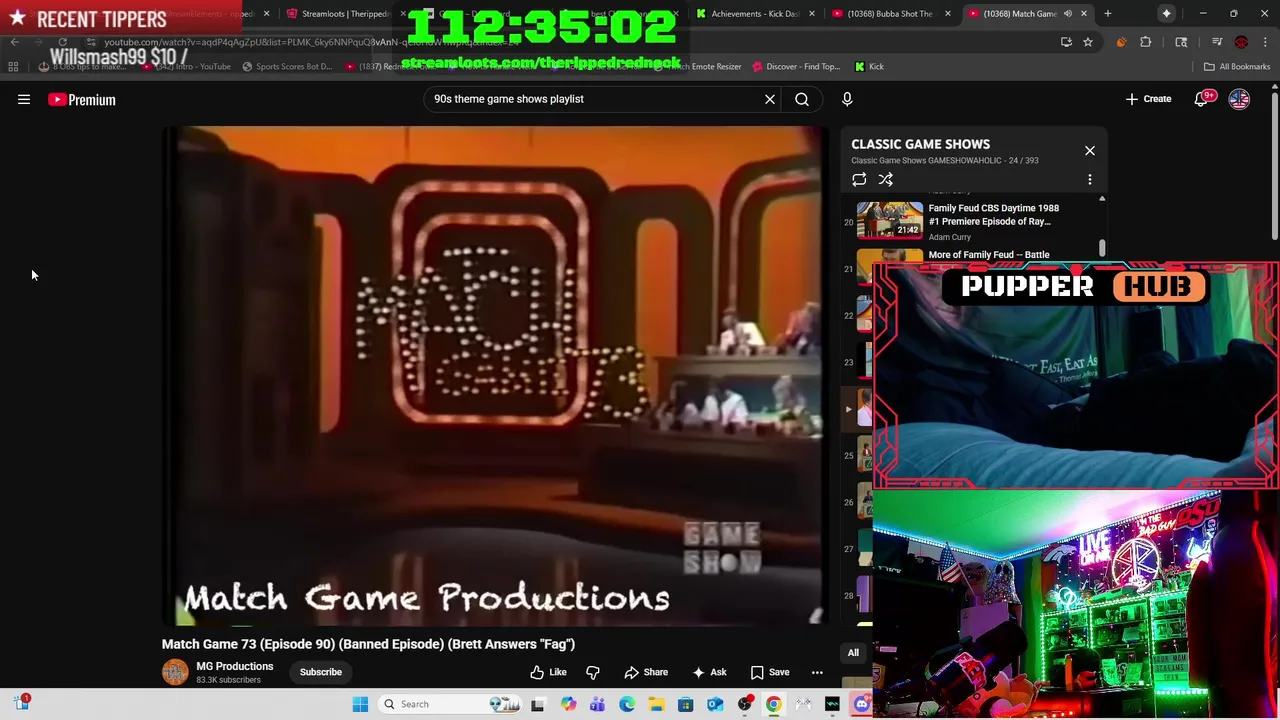Open Outlook from taskbar
Viewport: 1280px width, 720px height.
pyautogui.click(x=715, y=704)
